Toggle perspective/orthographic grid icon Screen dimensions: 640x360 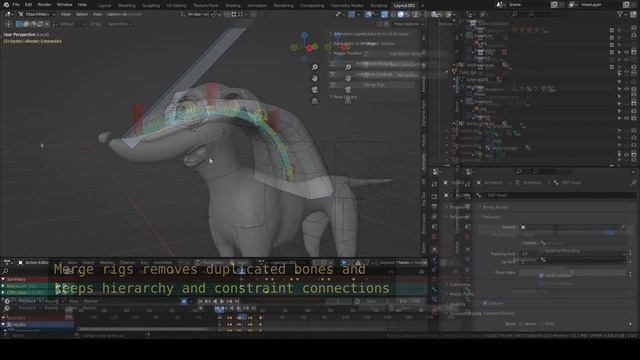[315, 101]
